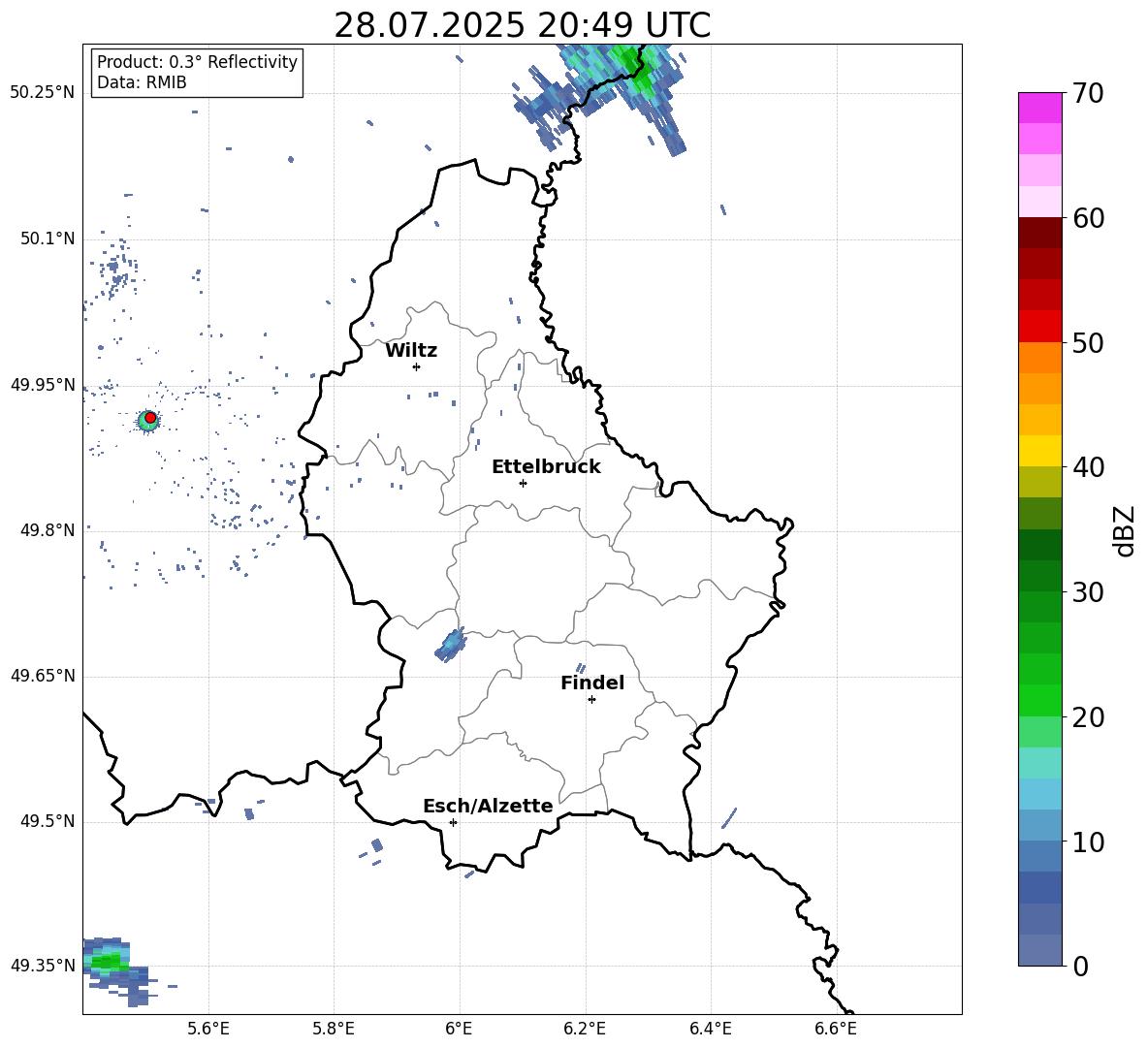Click the cross marker below Ettelbruck

coord(523,483)
